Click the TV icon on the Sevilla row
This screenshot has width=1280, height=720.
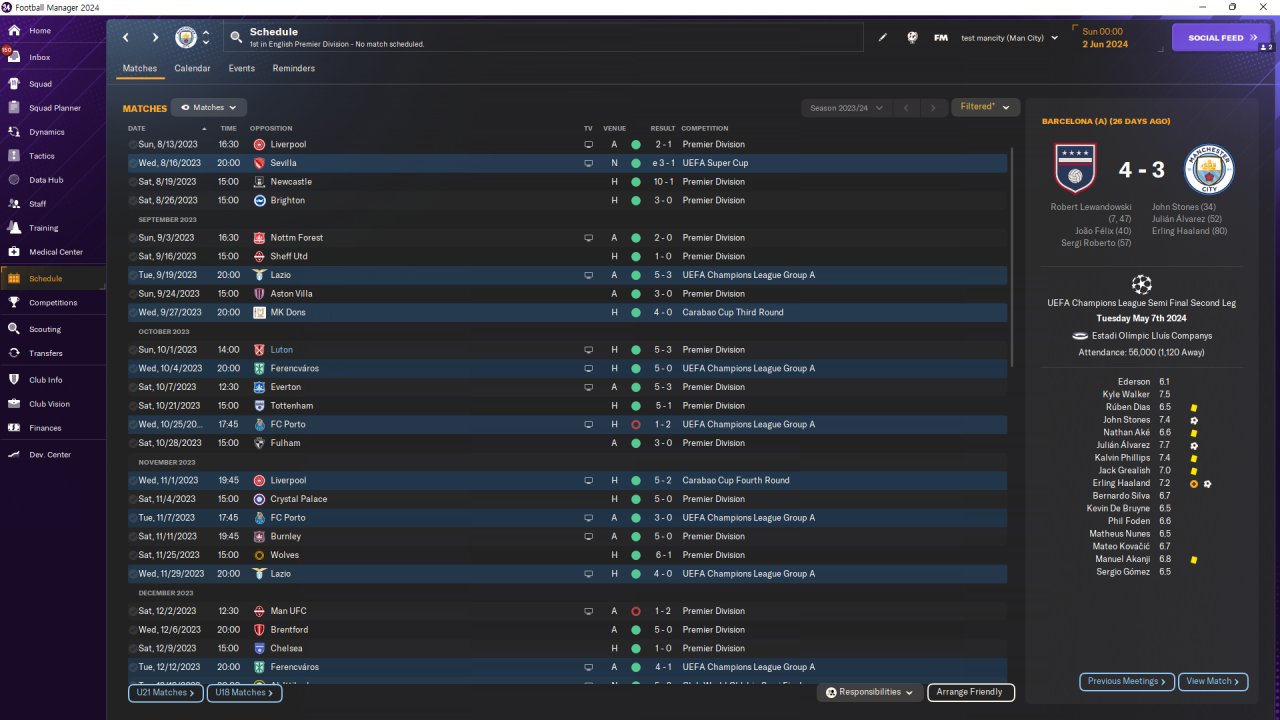tap(588, 163)
